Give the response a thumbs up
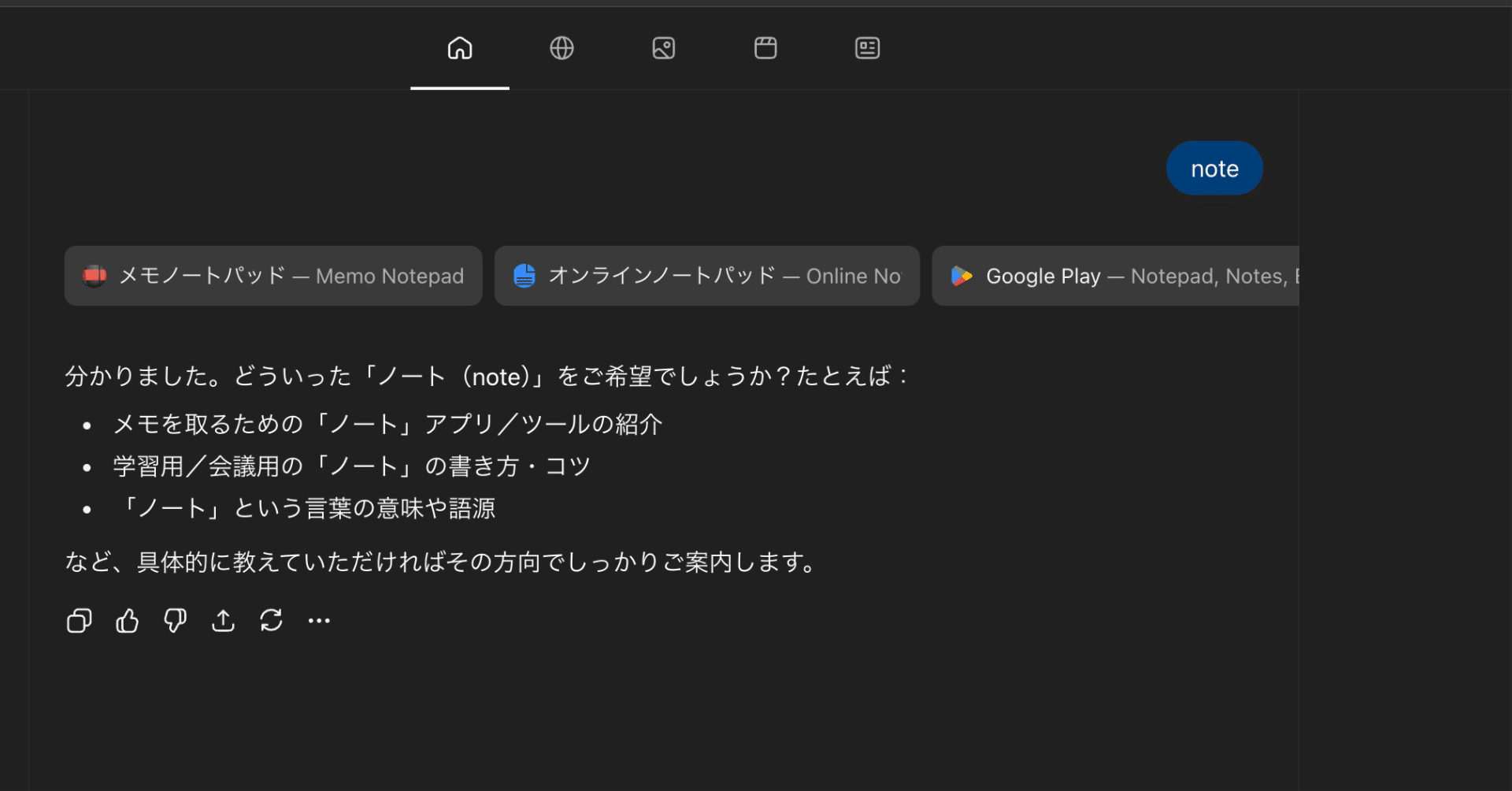Viewport: 1512px width, 791px height. 127,621
